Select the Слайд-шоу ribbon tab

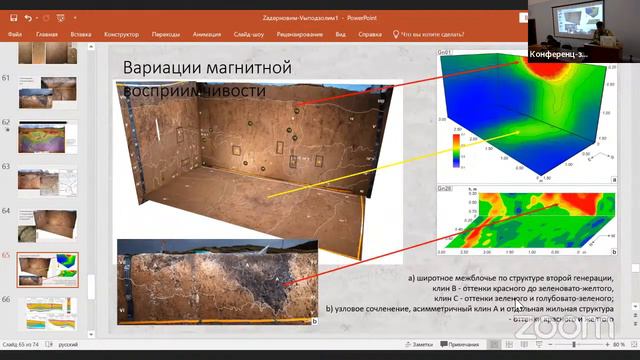(249, 35)
